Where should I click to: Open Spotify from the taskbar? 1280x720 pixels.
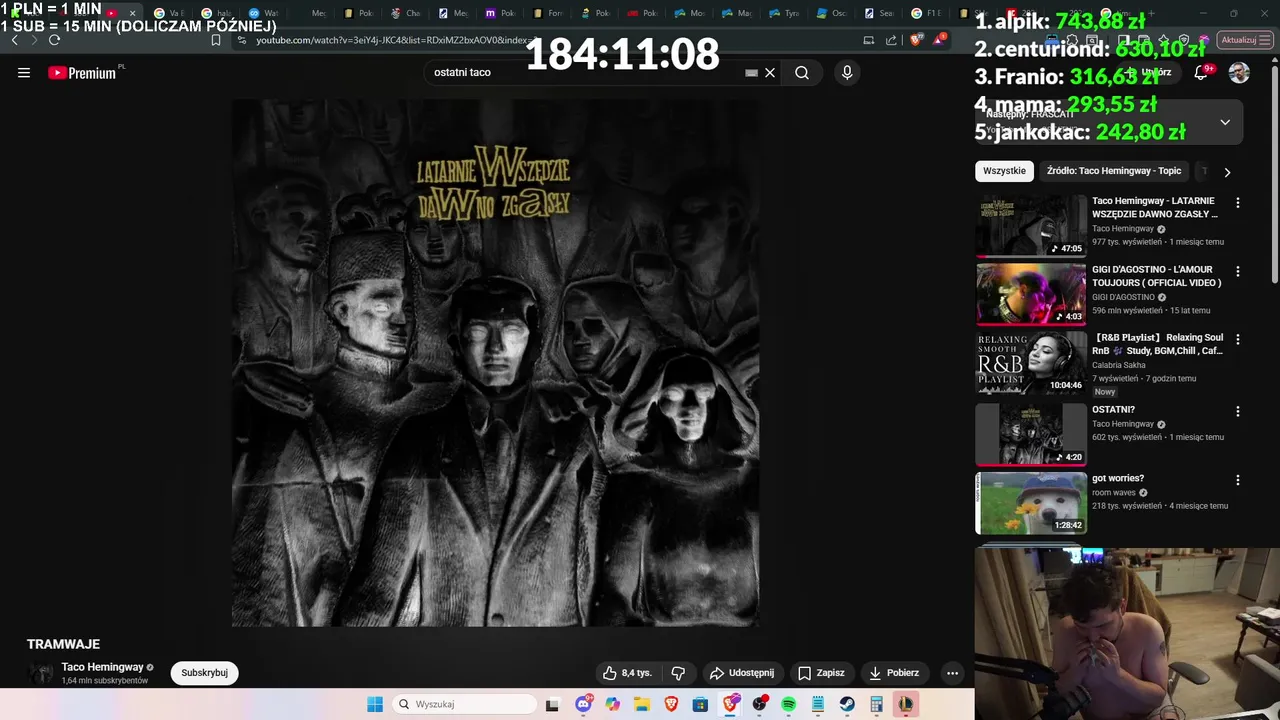[789, 704]
